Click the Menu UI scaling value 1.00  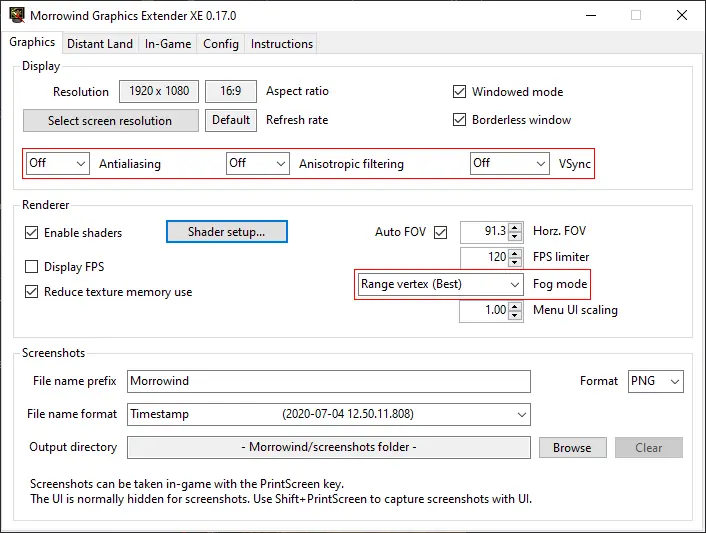(484, 310)
